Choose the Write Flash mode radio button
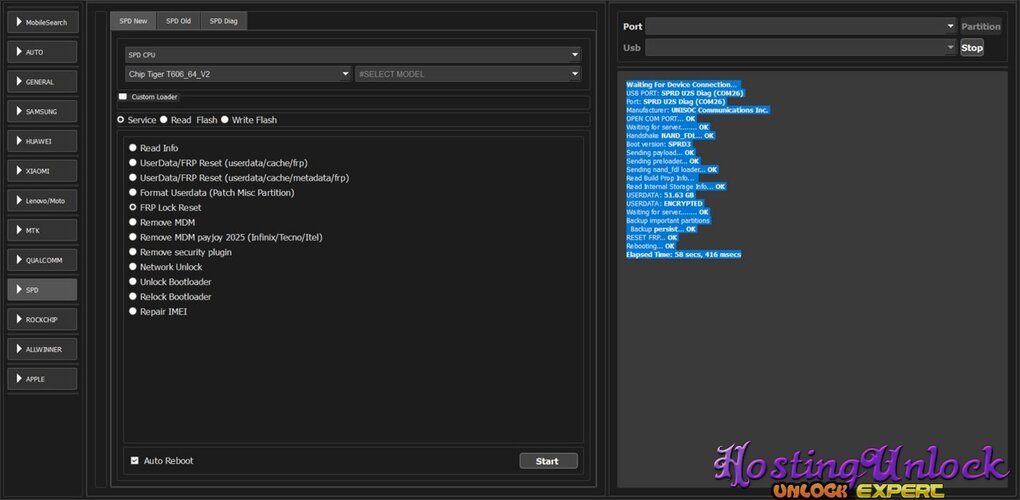The image size is (1020, 500). pyautogui.click(x=225, y=120)
